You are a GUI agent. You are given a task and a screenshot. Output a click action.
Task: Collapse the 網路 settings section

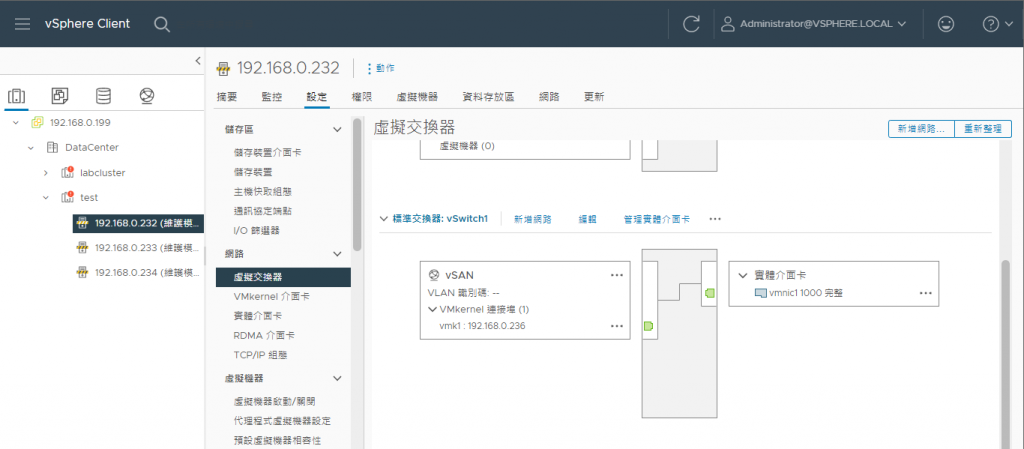(337, 253)
